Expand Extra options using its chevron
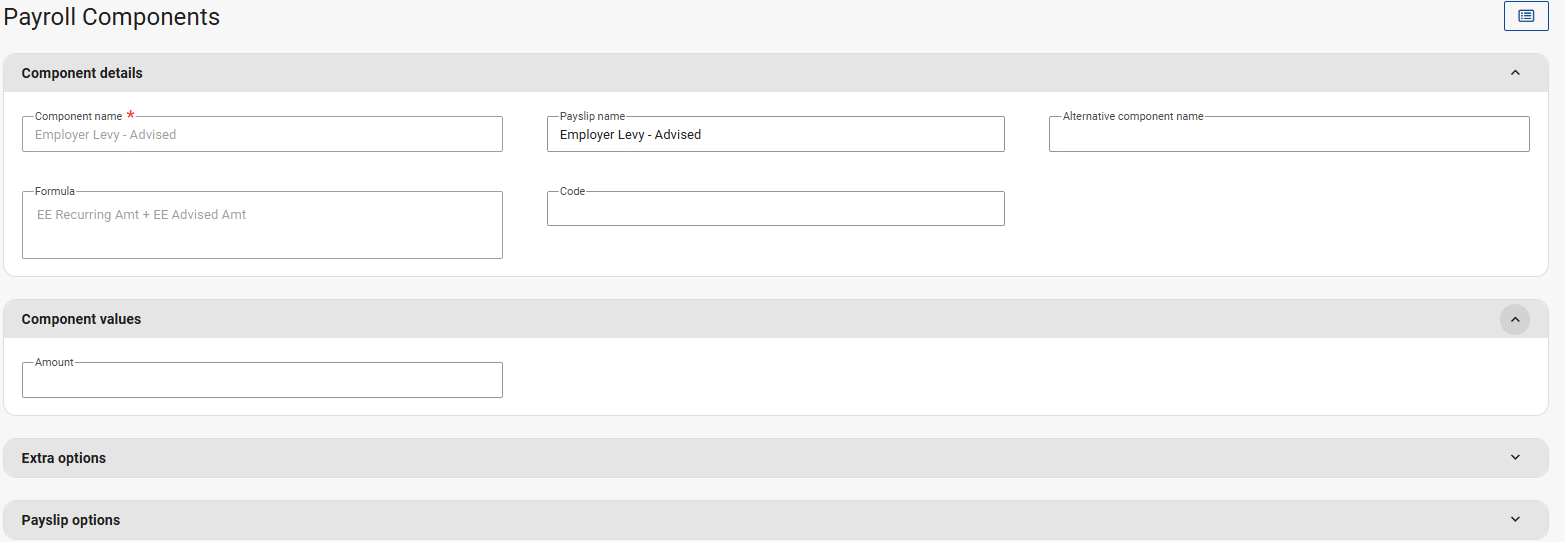Viewport: 1565px width, 542px height. pyautogui.click(x=1515, y=458)
